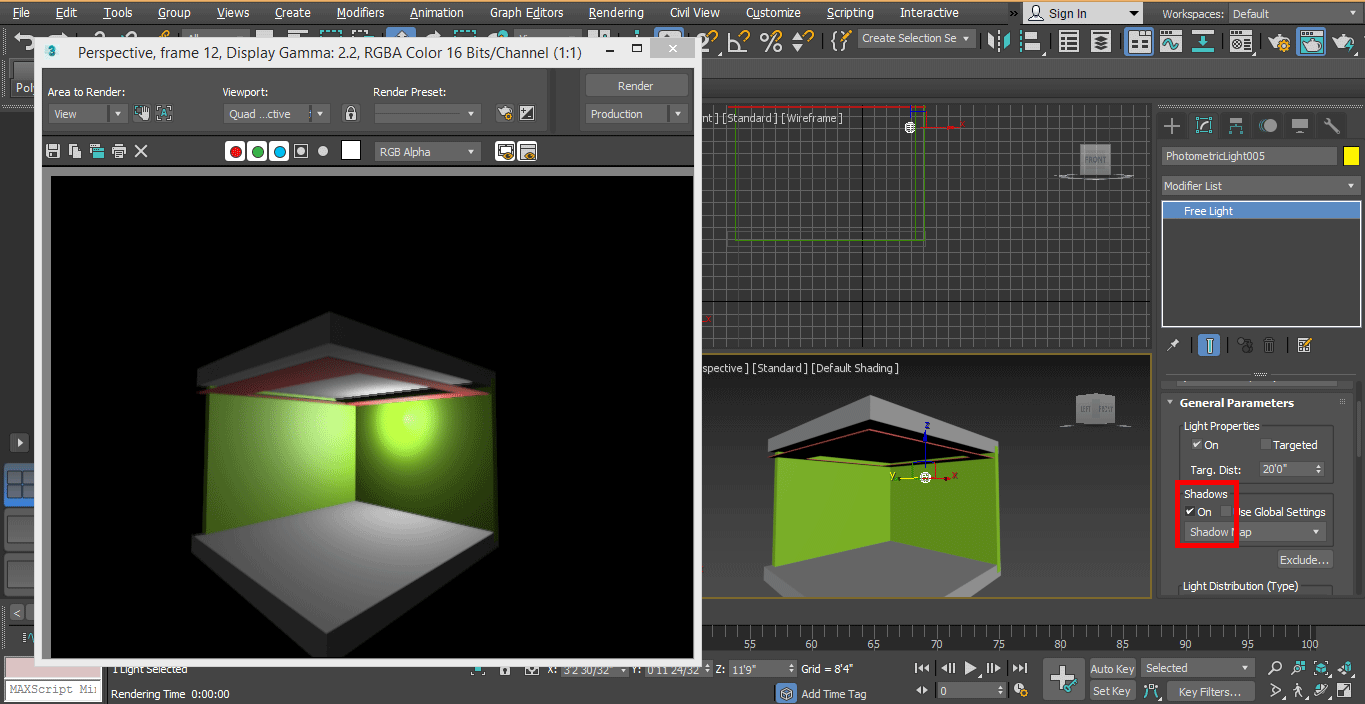This screenshot has height=704, width=1365.
Task: Open the Graph Editors menu
Action: 526,13
